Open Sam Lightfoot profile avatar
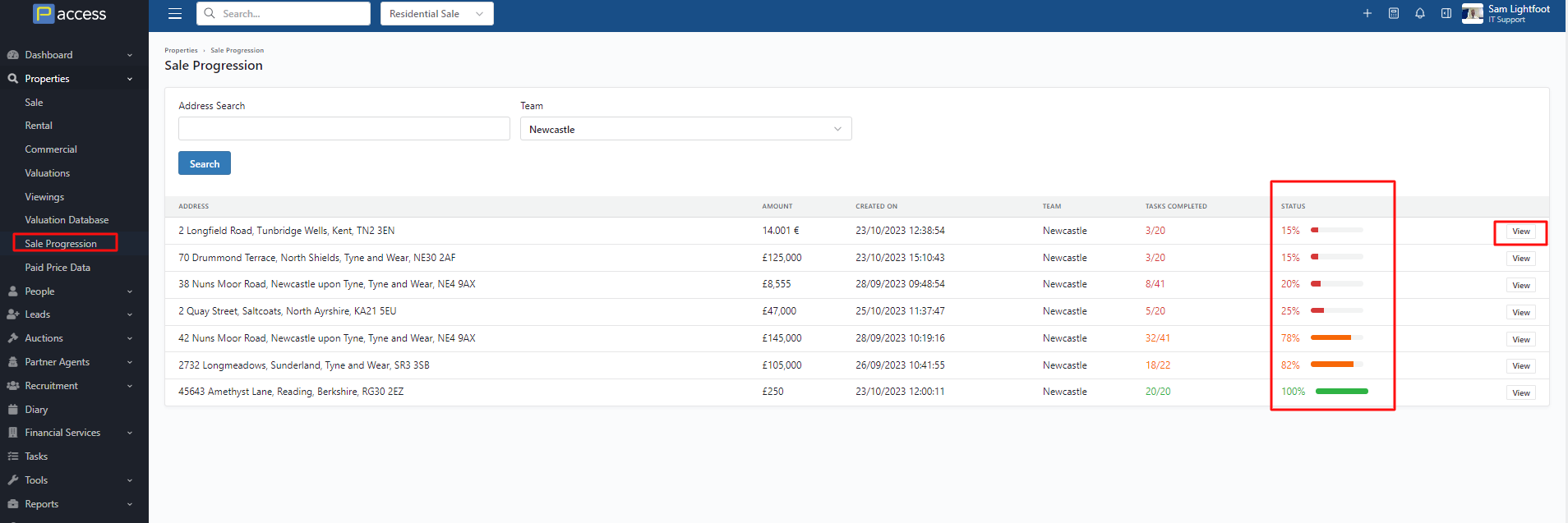Screen dimensions: 1568x523 point(1473,13)
